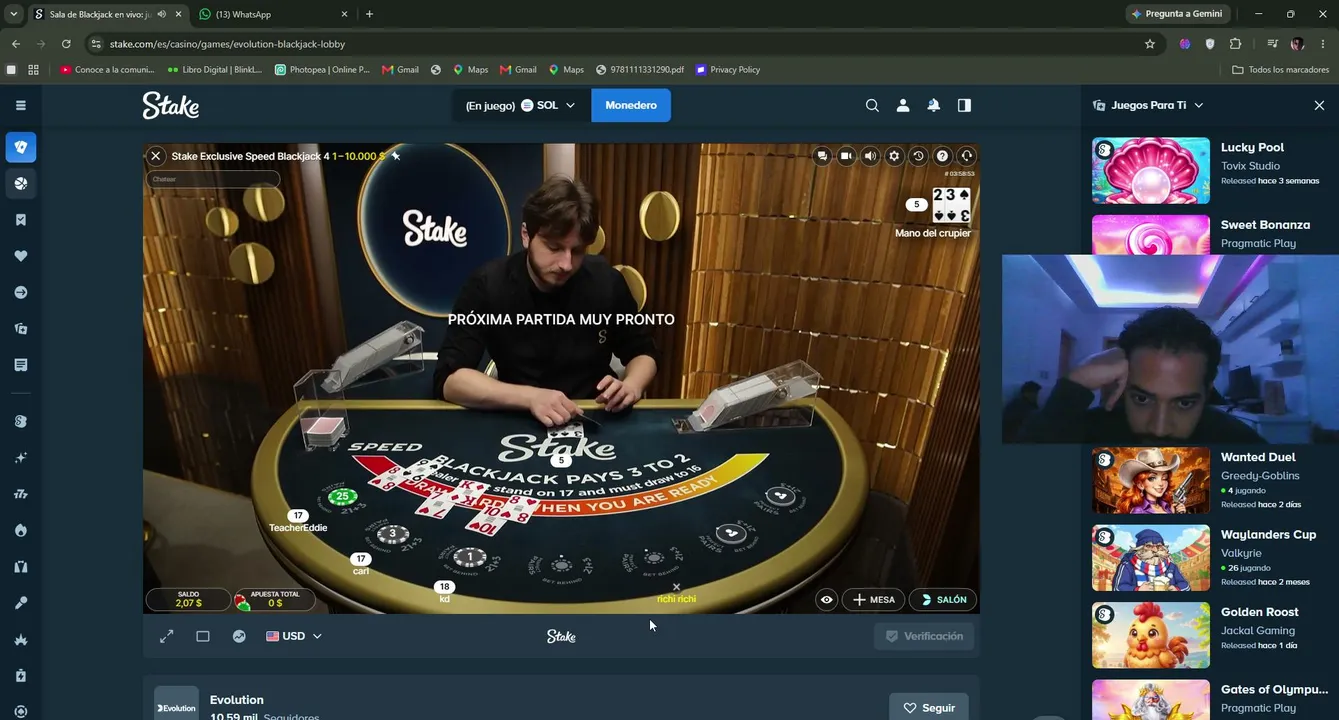Toggle the game video camera
This screenshot has height=720, width=1339.
click(x=846, y=156)
